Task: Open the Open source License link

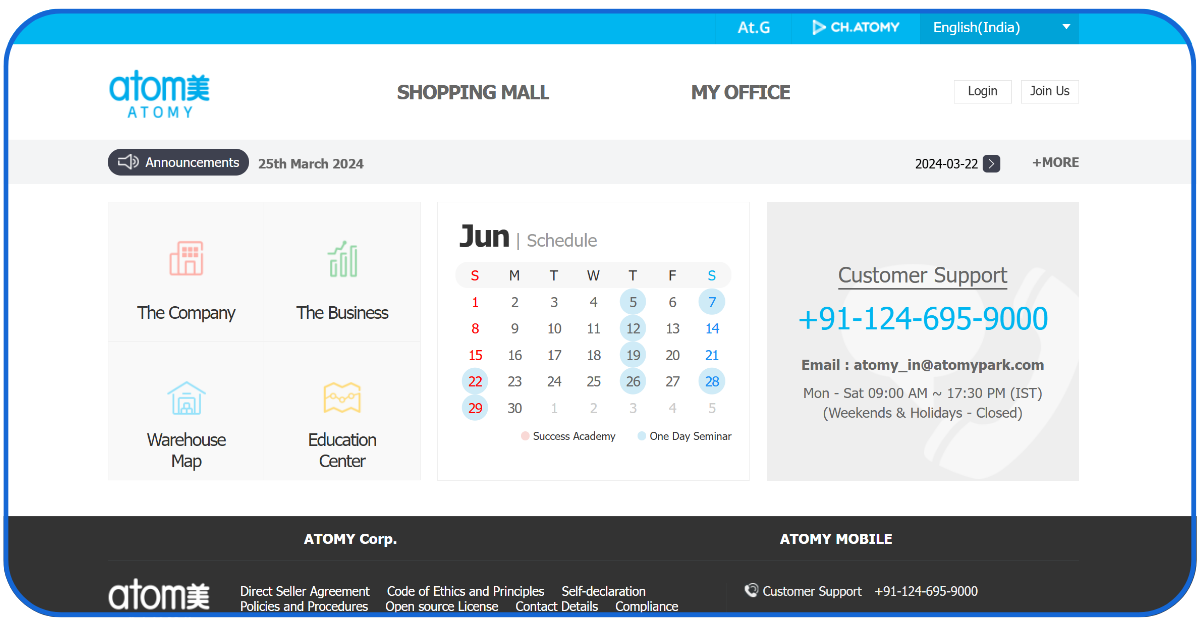Action: 442,607
